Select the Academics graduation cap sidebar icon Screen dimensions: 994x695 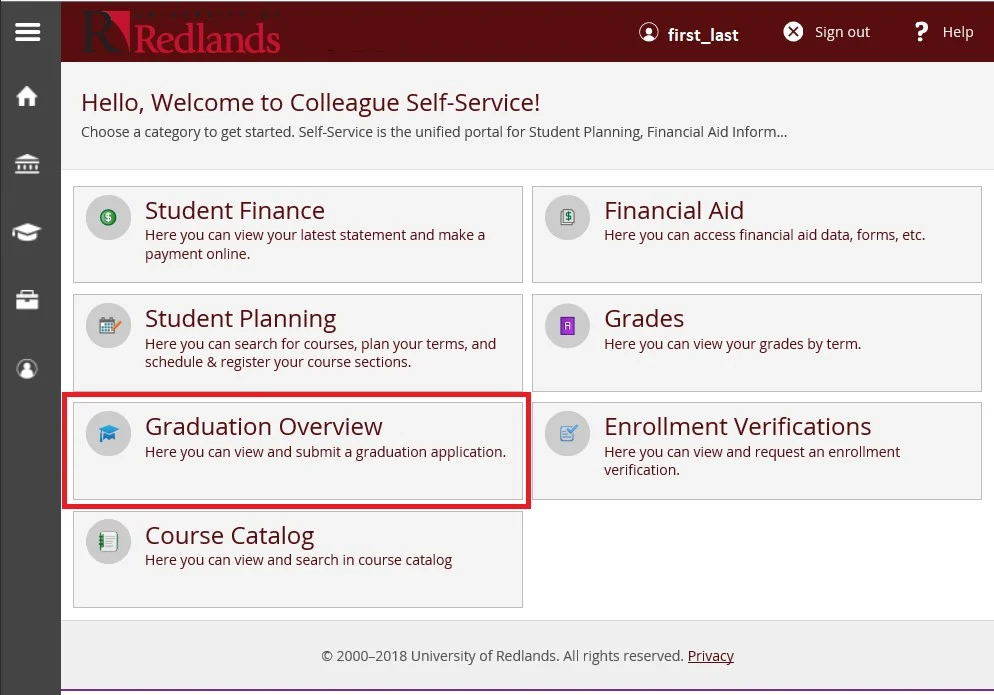(27, 233)
